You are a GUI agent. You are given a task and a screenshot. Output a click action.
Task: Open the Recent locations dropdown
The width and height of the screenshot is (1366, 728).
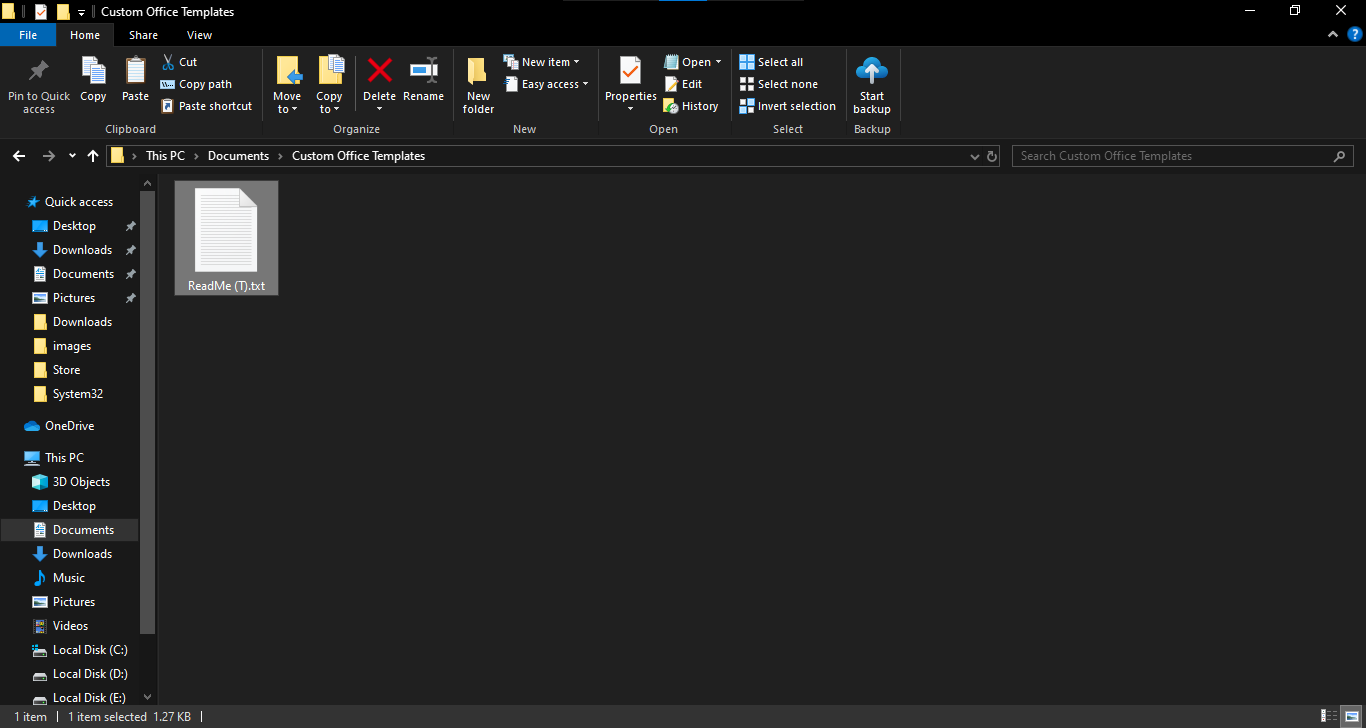tap(72, 156)
